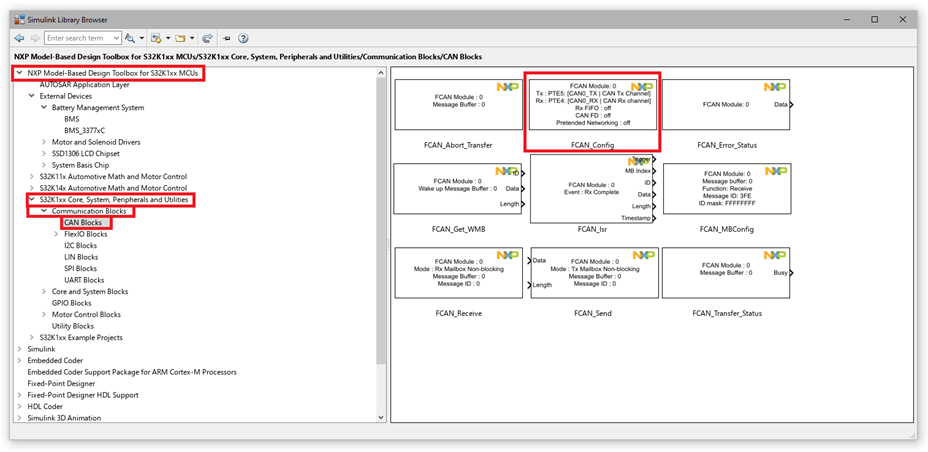Expand Motor and Solenoid Drivers node
The height and width of the screenshot is (452, 928).
(x=44, y=142)
